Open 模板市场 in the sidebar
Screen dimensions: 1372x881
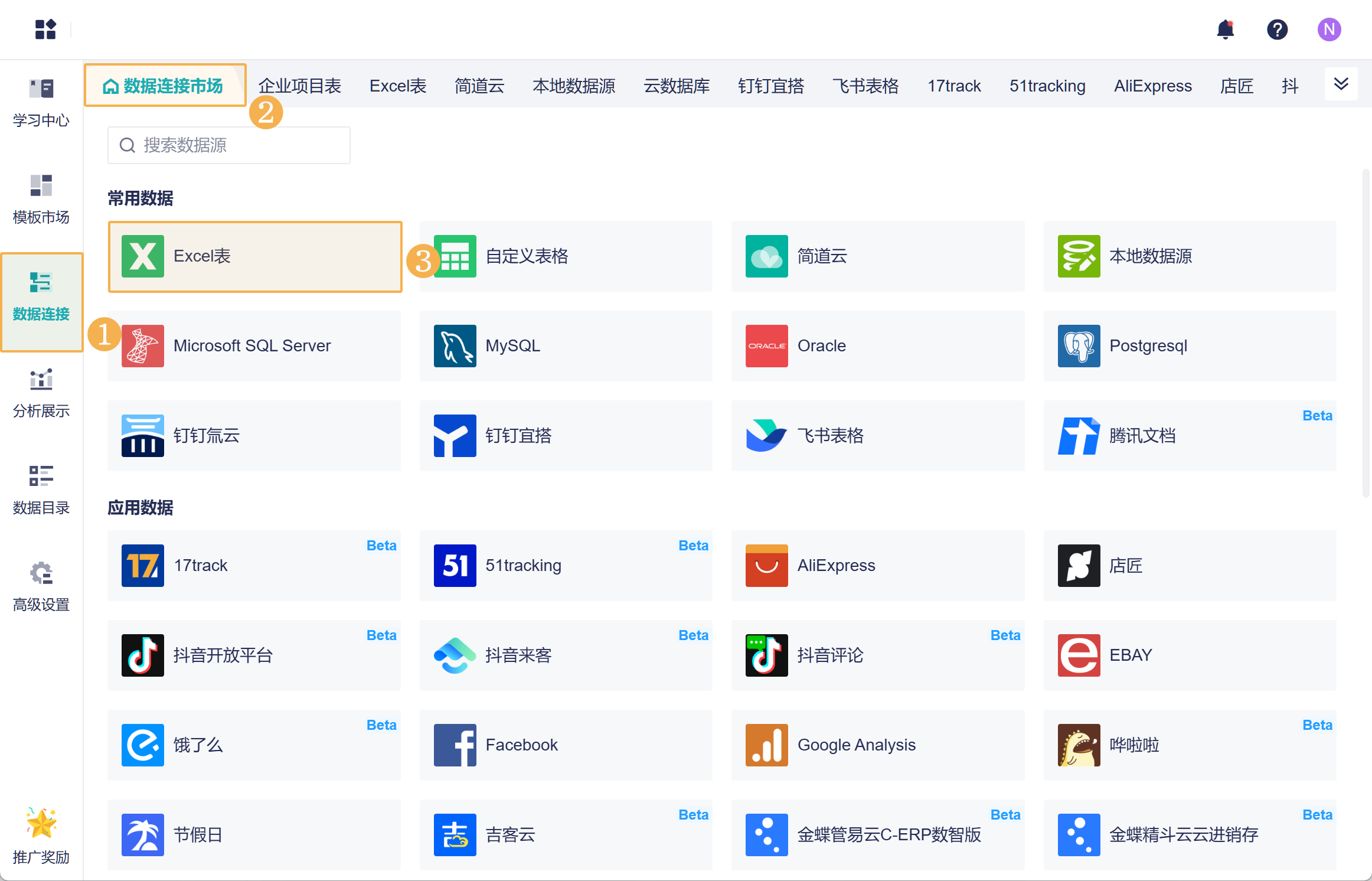click(x=41, y=200)
